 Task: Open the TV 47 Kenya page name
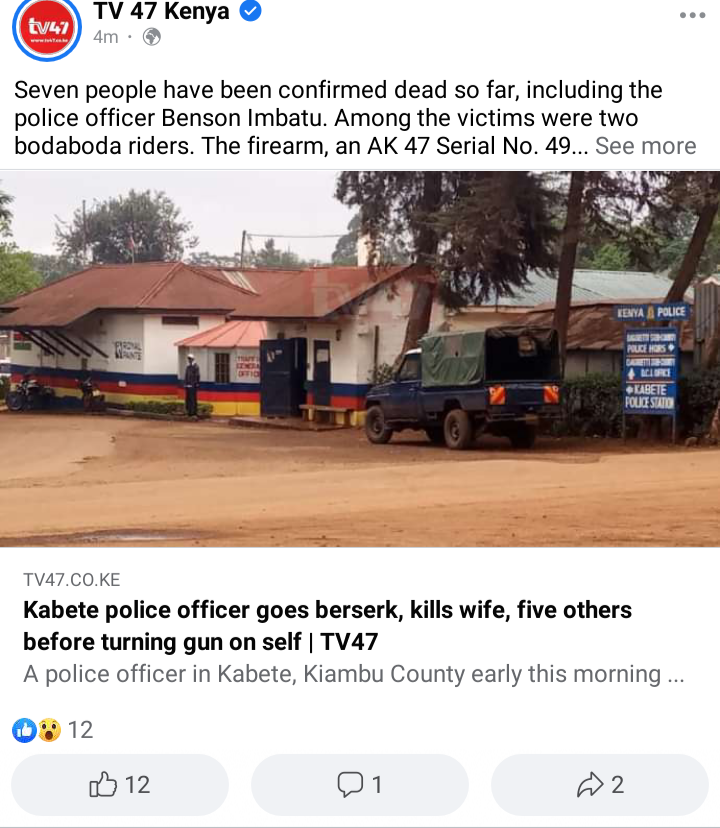click(162, 11)
